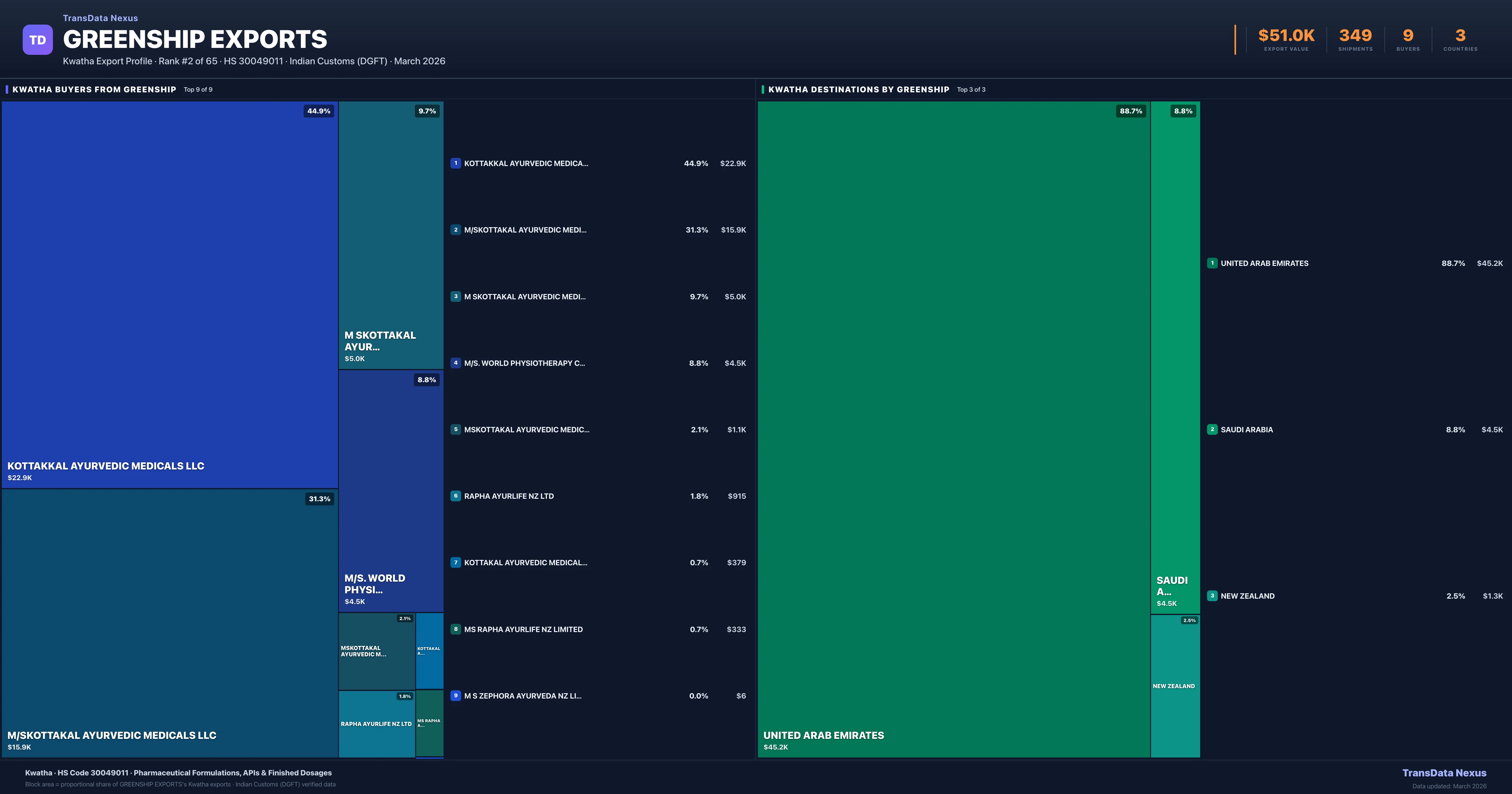1512x794 pixels.
Task: Select the rank 1 badge beside KOTTAKKAL AYURVEDIC MEDICA
Action: click(456, 163)
